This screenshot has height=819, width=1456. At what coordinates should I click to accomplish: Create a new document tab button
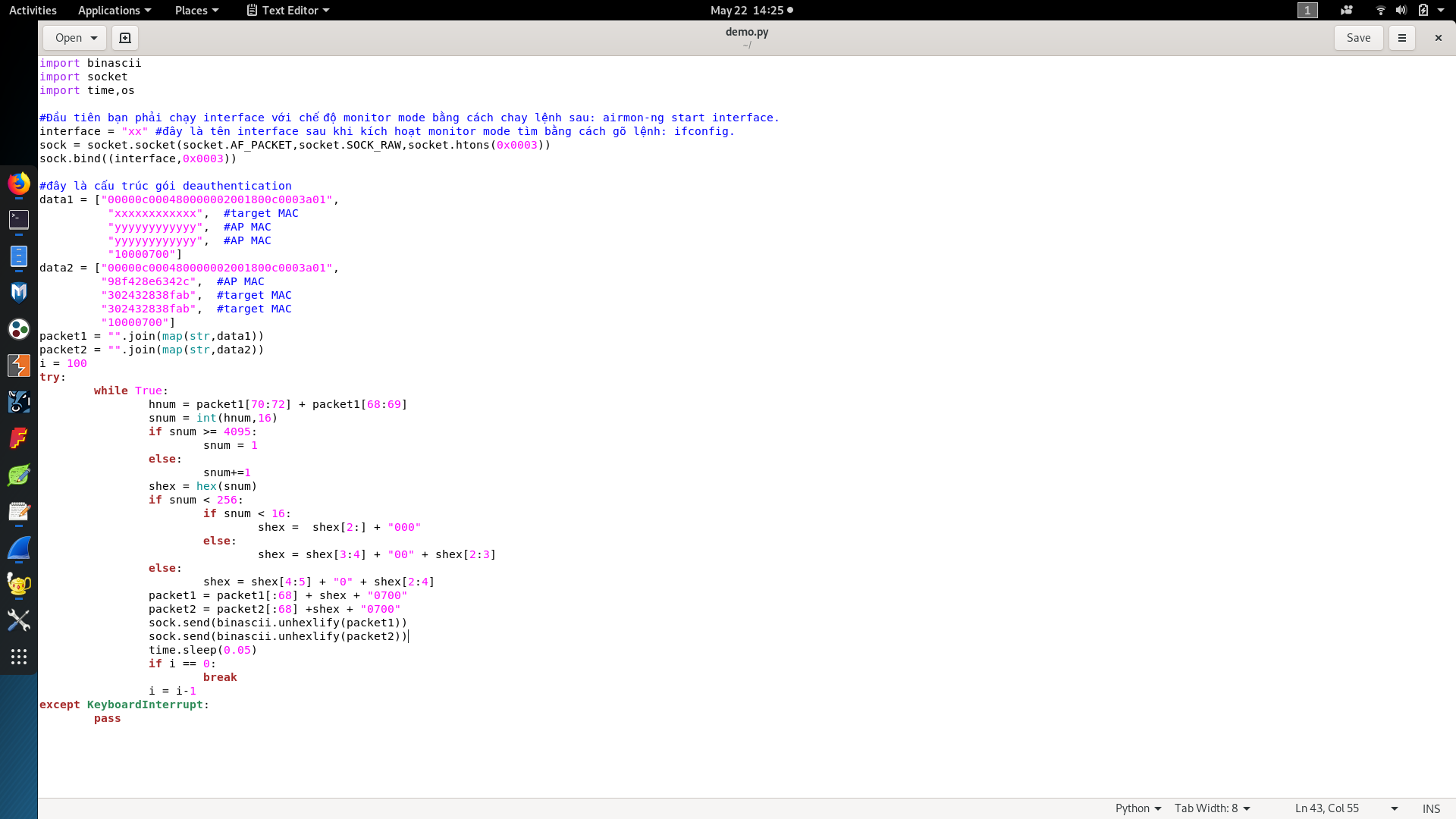125,38
